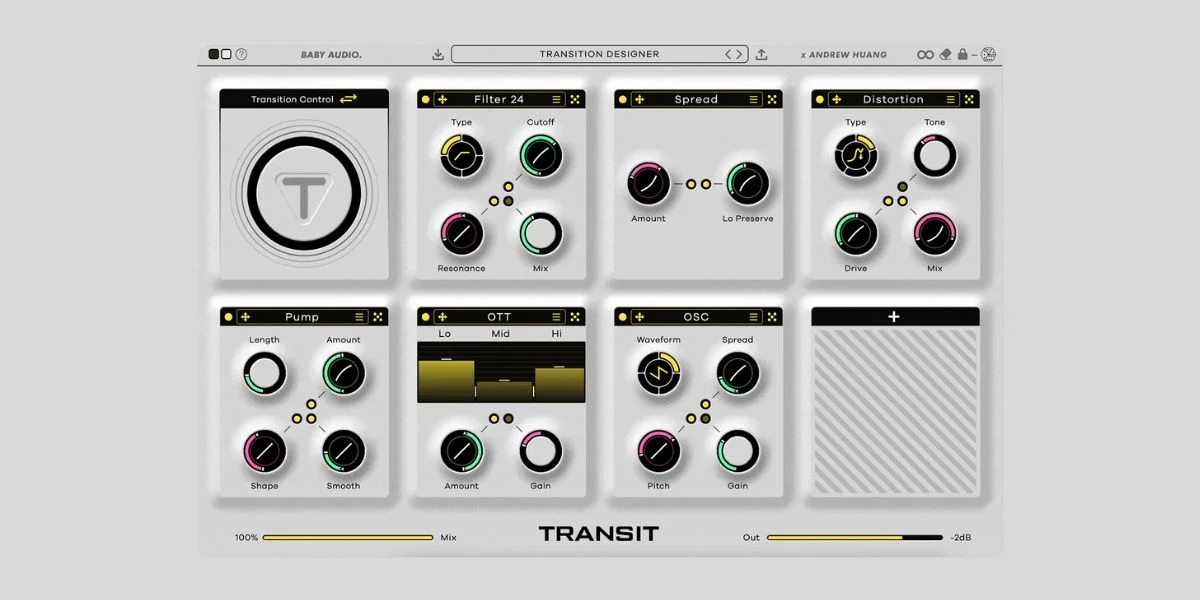The image size is (1200, 600).
Task: Click the Spread Lo Preserve knob
Action: pyautogui.click(x=748, y=184)
